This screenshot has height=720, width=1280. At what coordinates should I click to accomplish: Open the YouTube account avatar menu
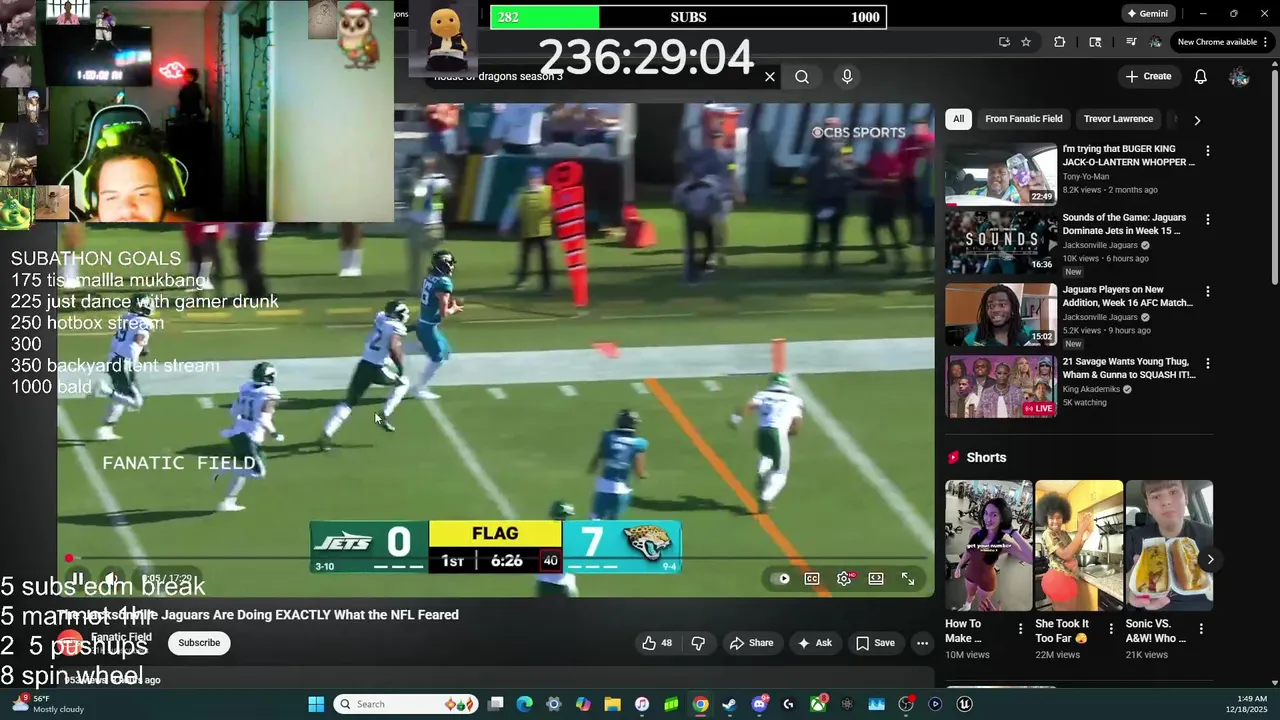(x=1239, y=77)
